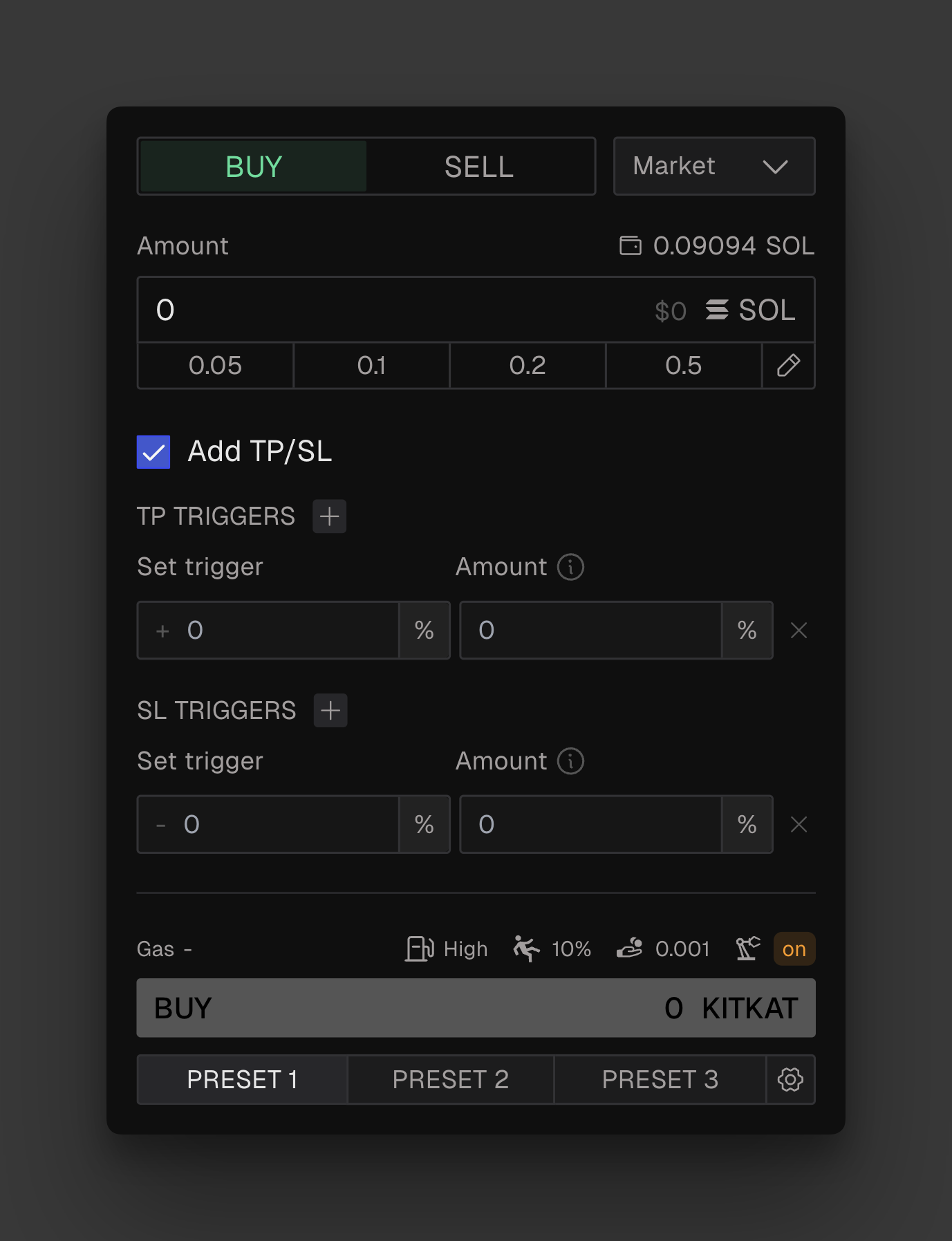Viewport: 952px width, 1241px height.
Task: Open preset settings gear icon
Action: 790,1080
